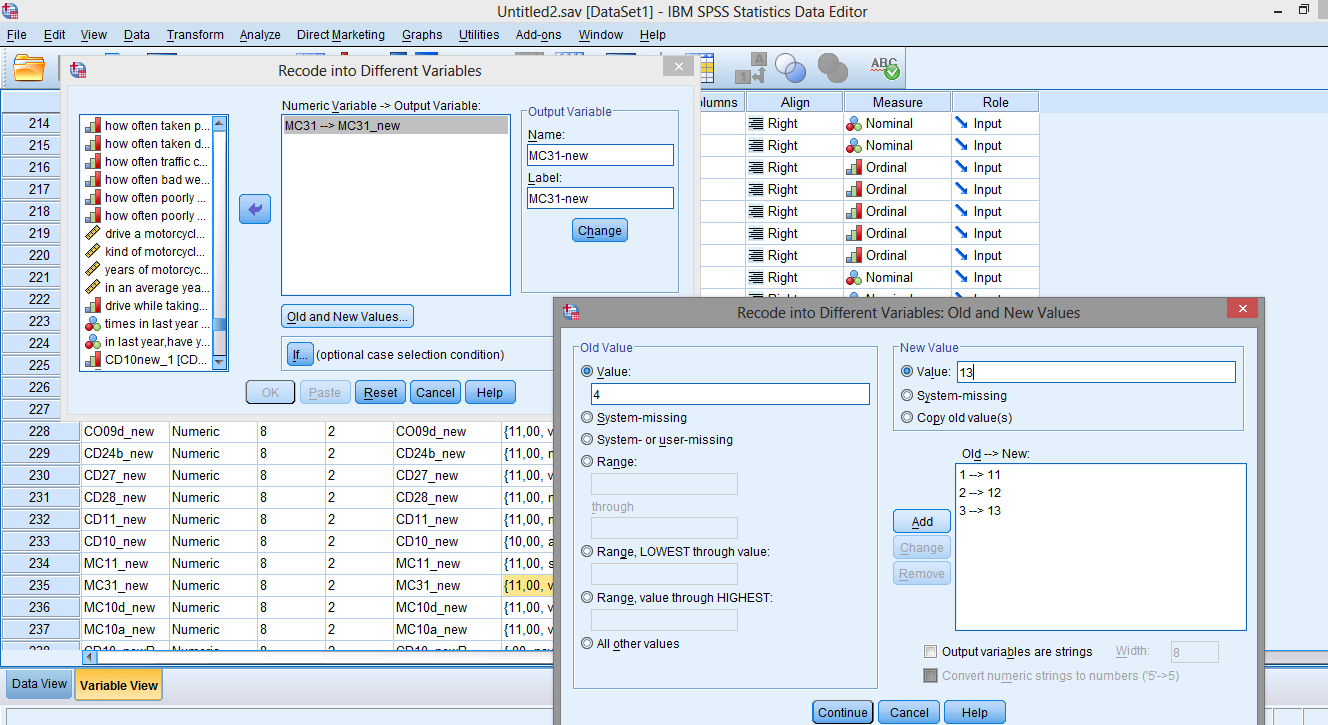1328x725 pixels.
Task: Select 'Range, value through HIGHEST' option
Action: (x=587, y=597)
